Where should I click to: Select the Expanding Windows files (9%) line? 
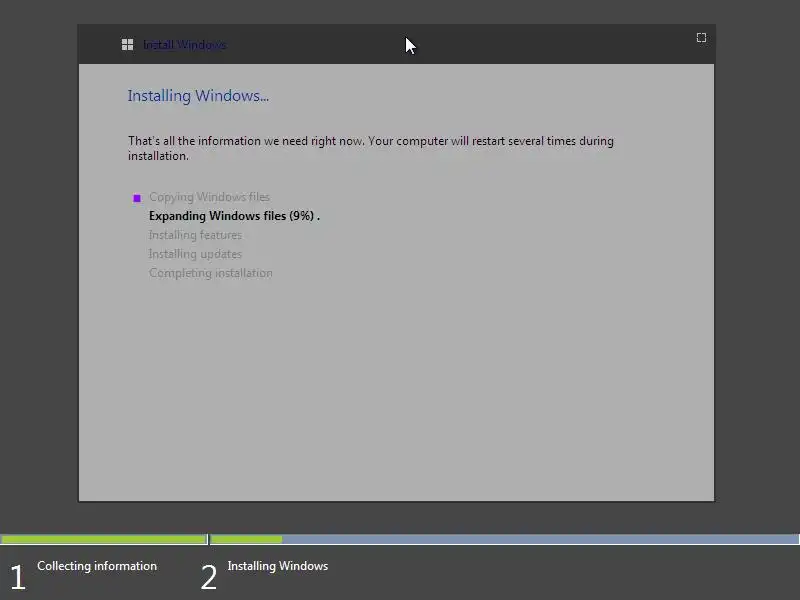(x=234, y=216)
